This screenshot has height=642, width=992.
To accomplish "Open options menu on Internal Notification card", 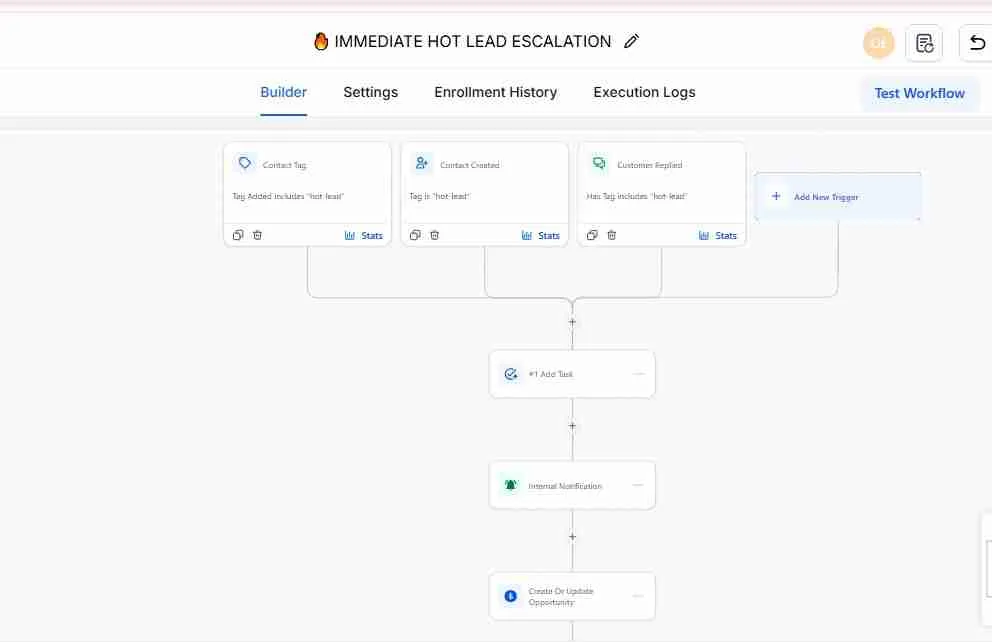I will pos(638,484).
